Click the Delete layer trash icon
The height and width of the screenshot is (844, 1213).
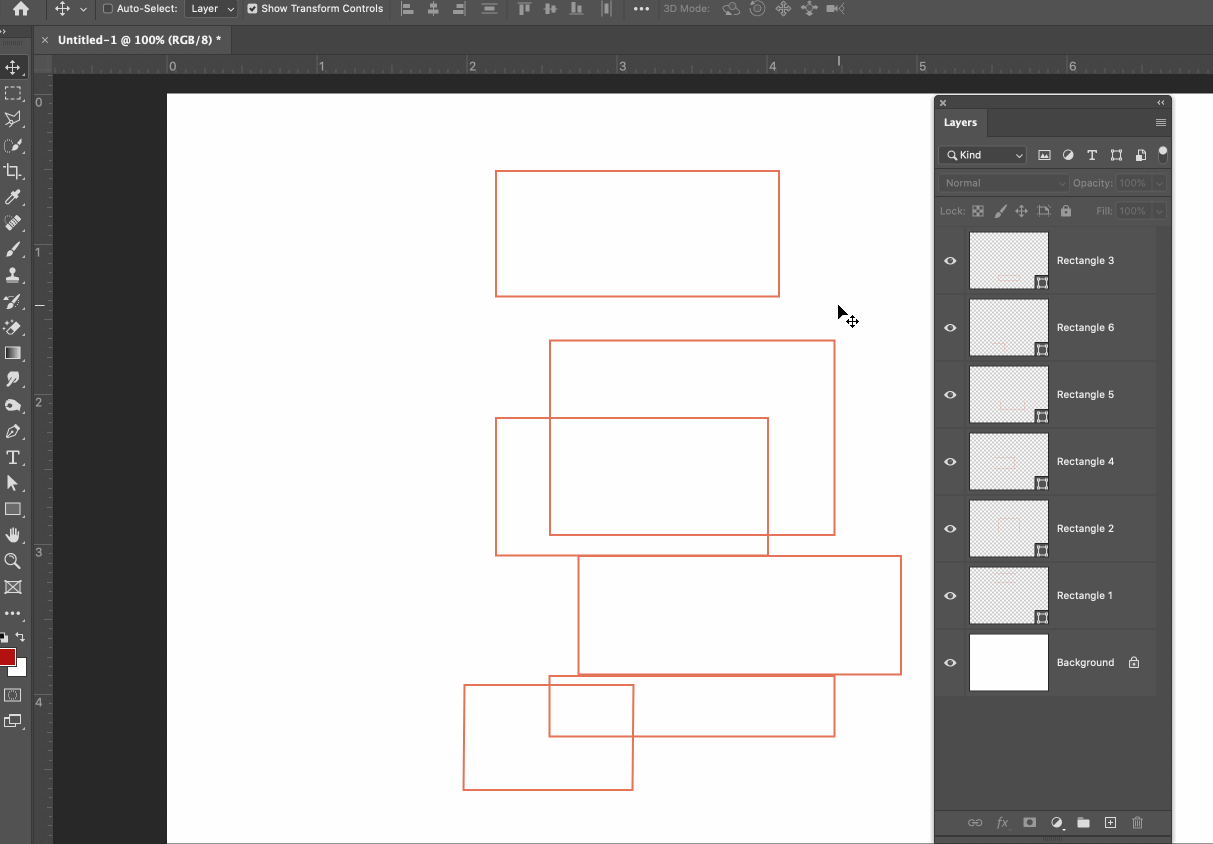pyautogui.click(x=1137, y=823)
